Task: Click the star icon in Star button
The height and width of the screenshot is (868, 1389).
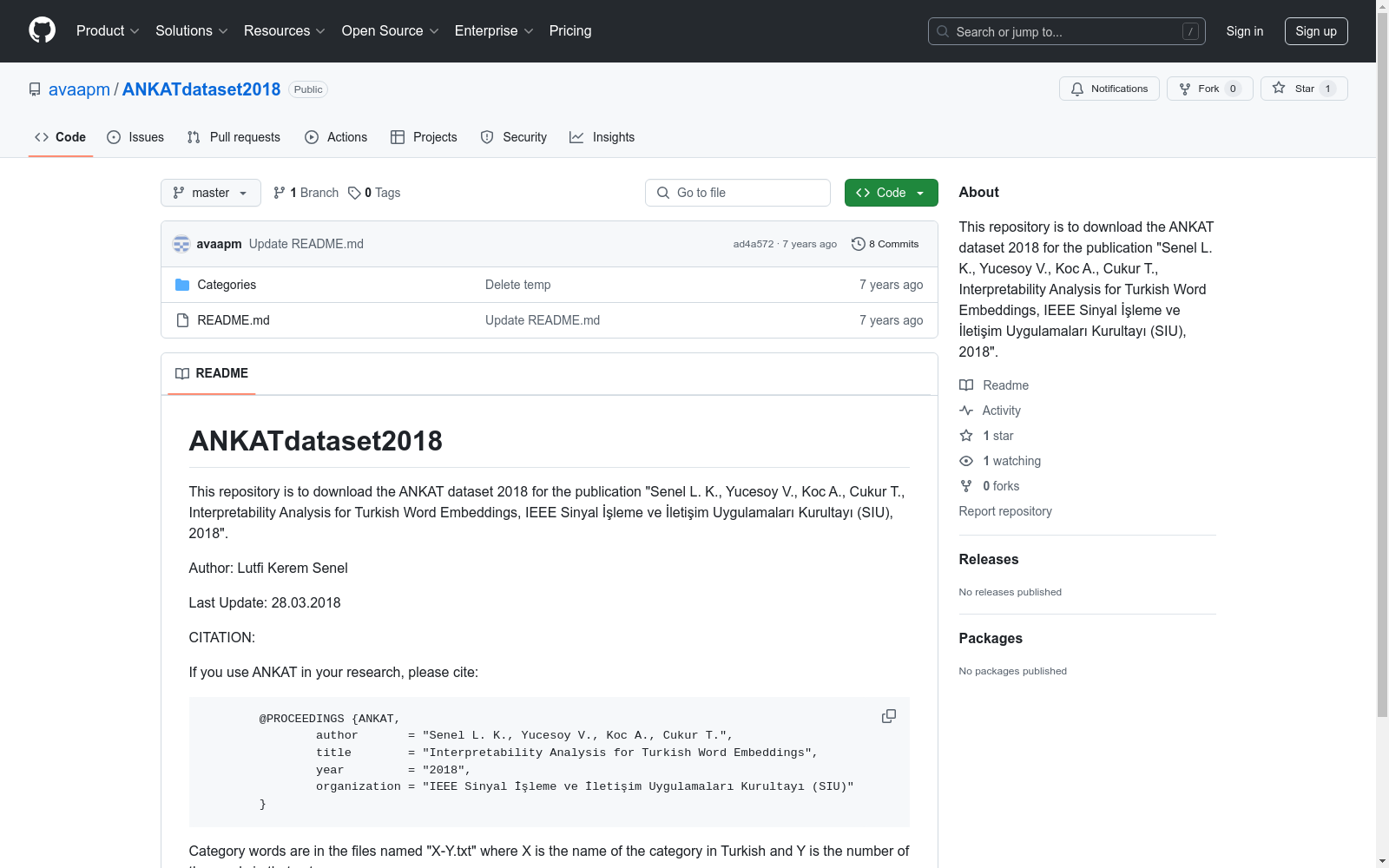Action: pyautogui.click(x=1279, y=88)
